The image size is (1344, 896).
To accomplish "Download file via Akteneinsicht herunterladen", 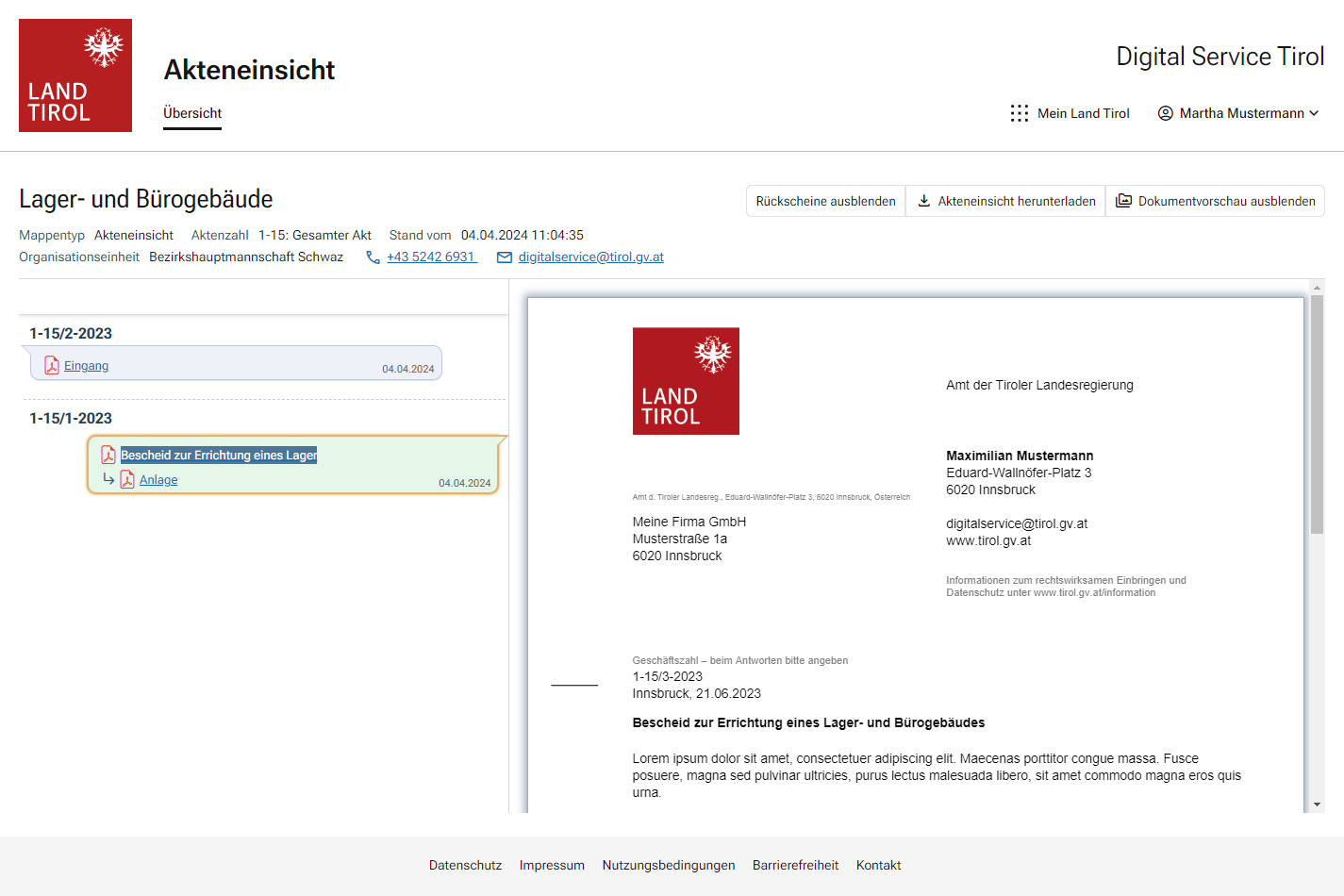I will pyautogui.click(x=1005, y=201).
